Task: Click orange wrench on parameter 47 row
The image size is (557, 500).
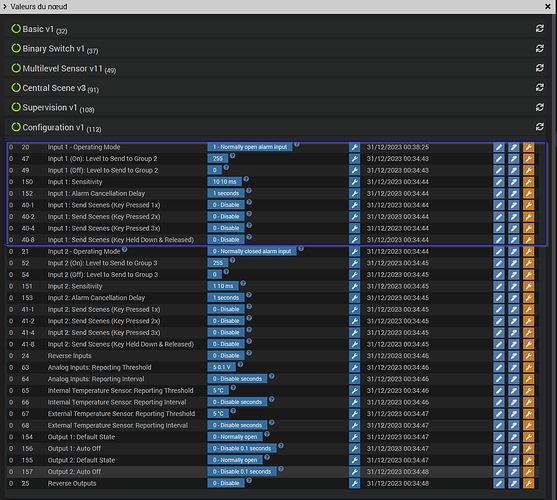Action: coord(528,159)
